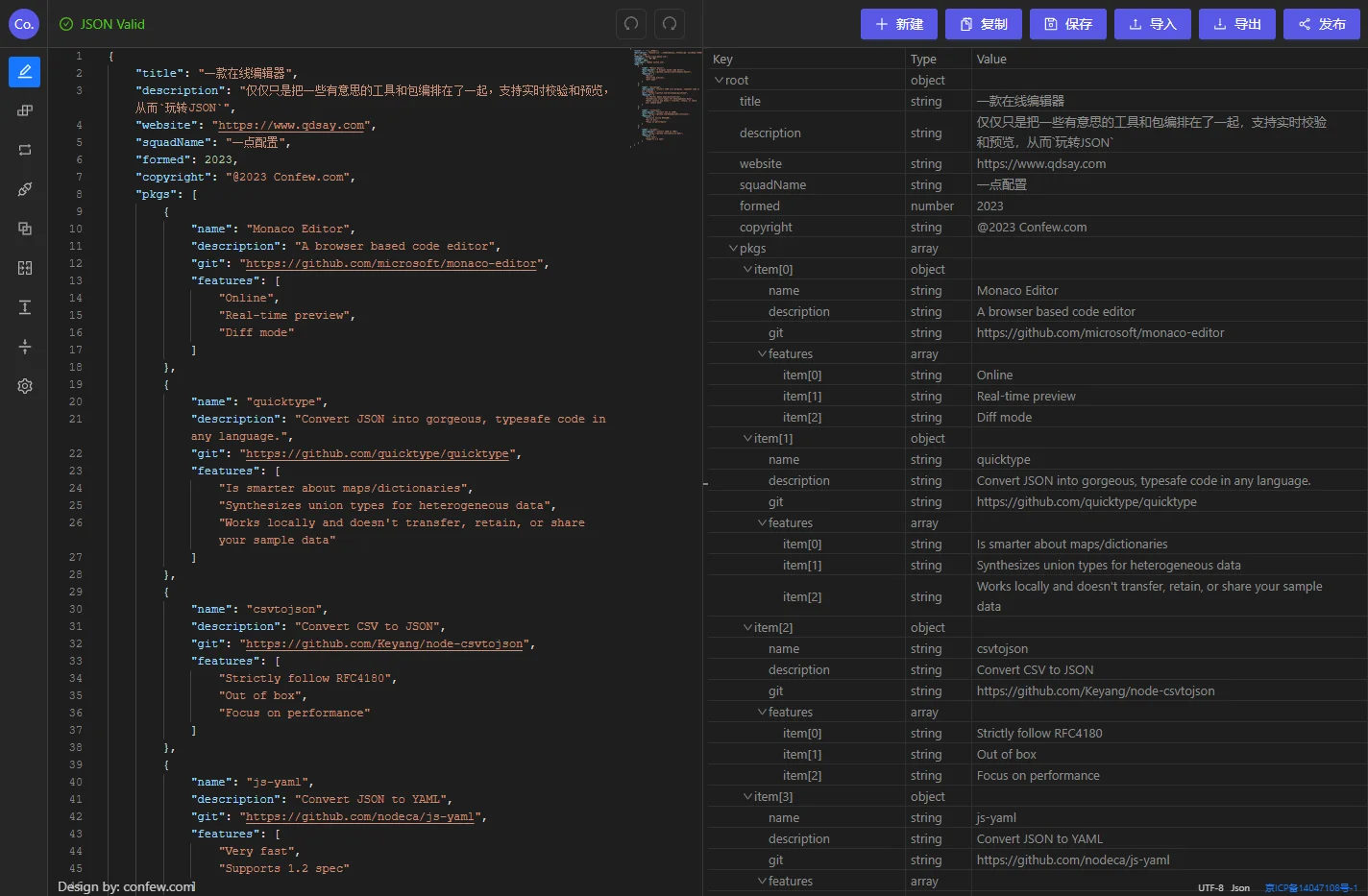Place cursor on "squadName" line in editor
The width and height of the screenshot is (1368, 896).
pyautogui.click(x=211, y=142)
